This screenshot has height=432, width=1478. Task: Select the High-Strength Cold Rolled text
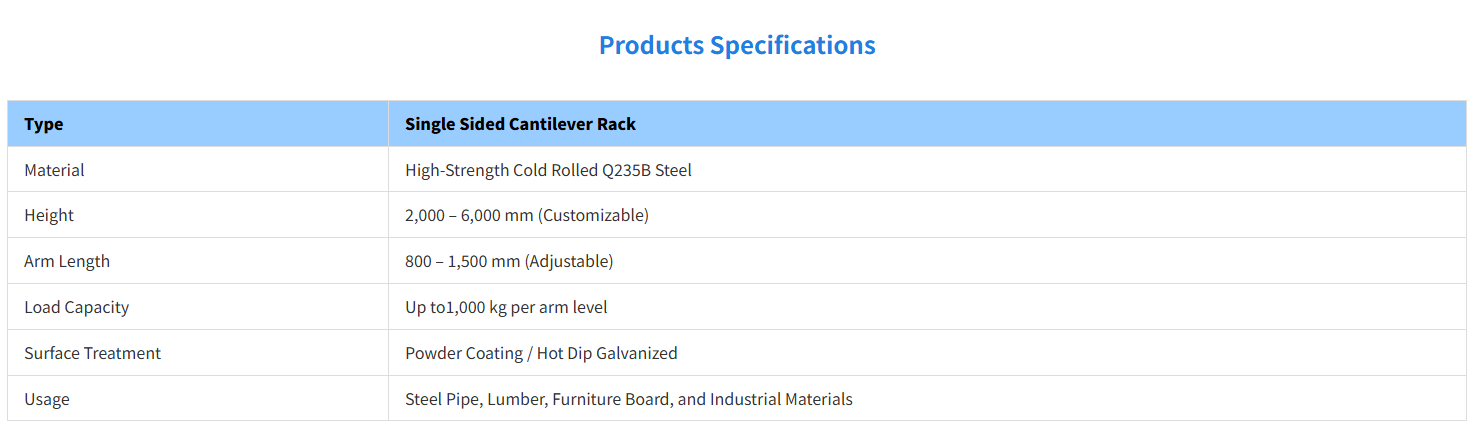[500, 170]
